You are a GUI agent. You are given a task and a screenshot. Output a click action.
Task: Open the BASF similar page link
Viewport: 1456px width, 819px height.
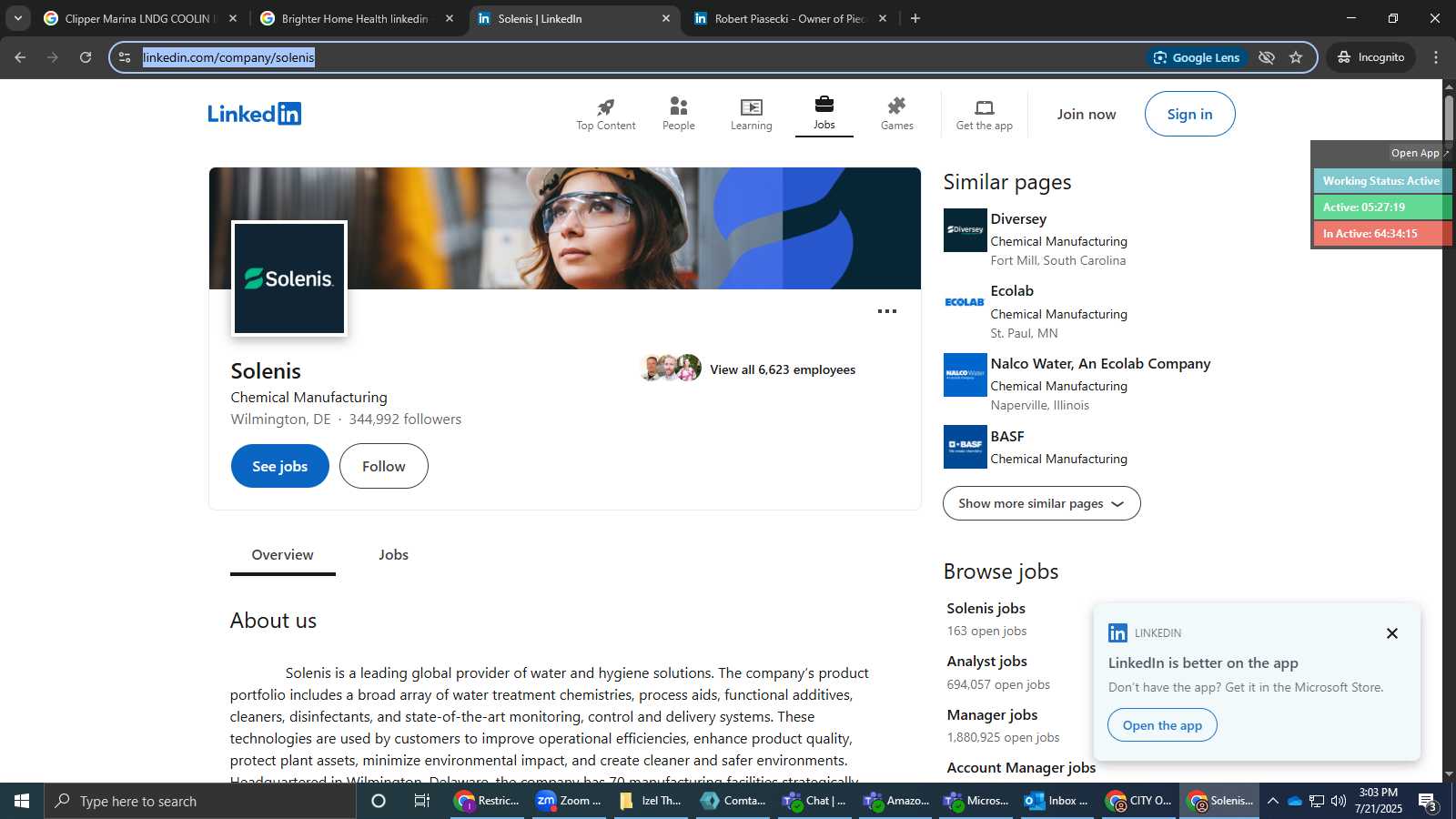tap(1006, 437)
